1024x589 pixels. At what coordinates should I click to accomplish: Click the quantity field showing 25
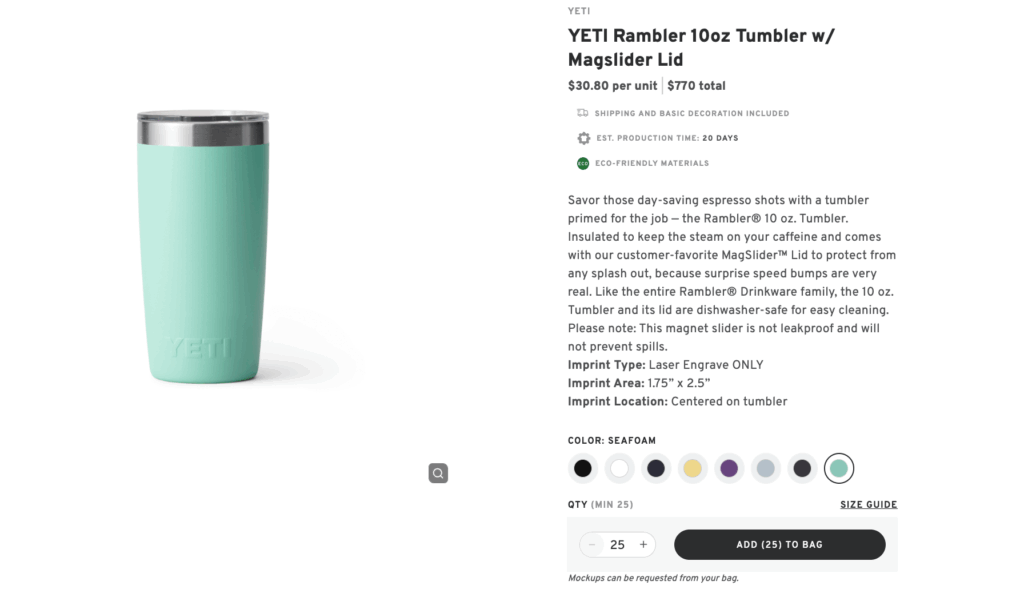617,545
